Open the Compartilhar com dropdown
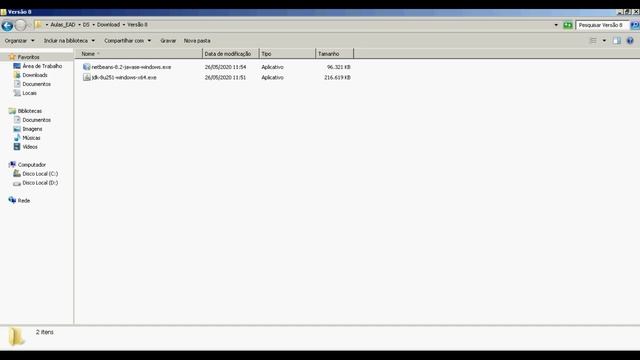This screenshot has width=640, height=360. tap(127, 41)
